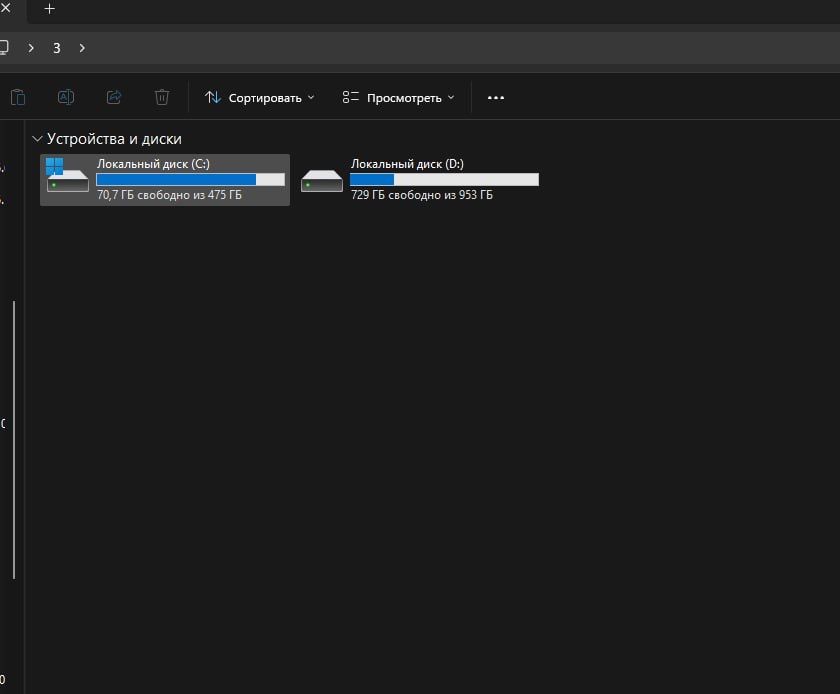
Task: Open a new tab with plus button
Action: click(49, 9)
